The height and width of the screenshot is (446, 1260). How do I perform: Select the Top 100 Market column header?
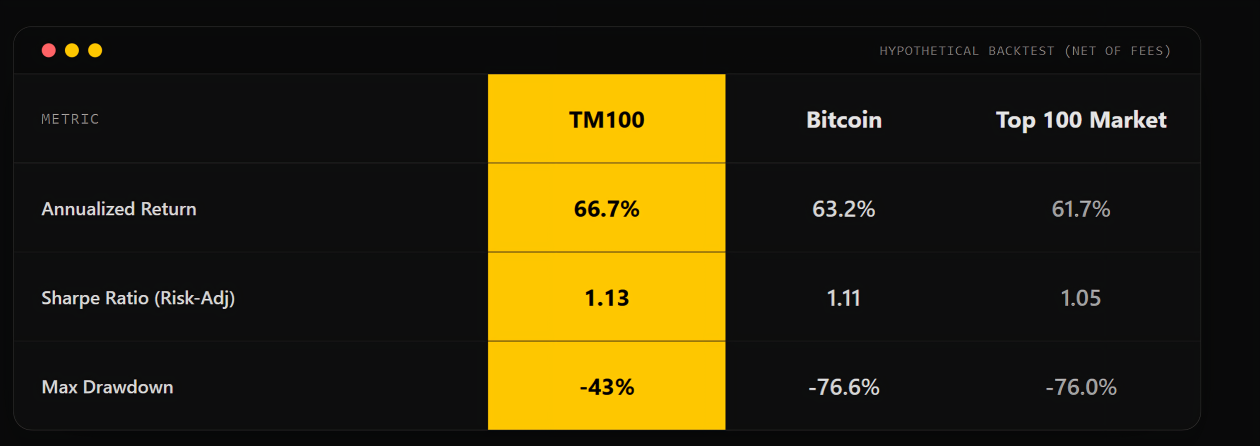click(x=1081, y=120)
